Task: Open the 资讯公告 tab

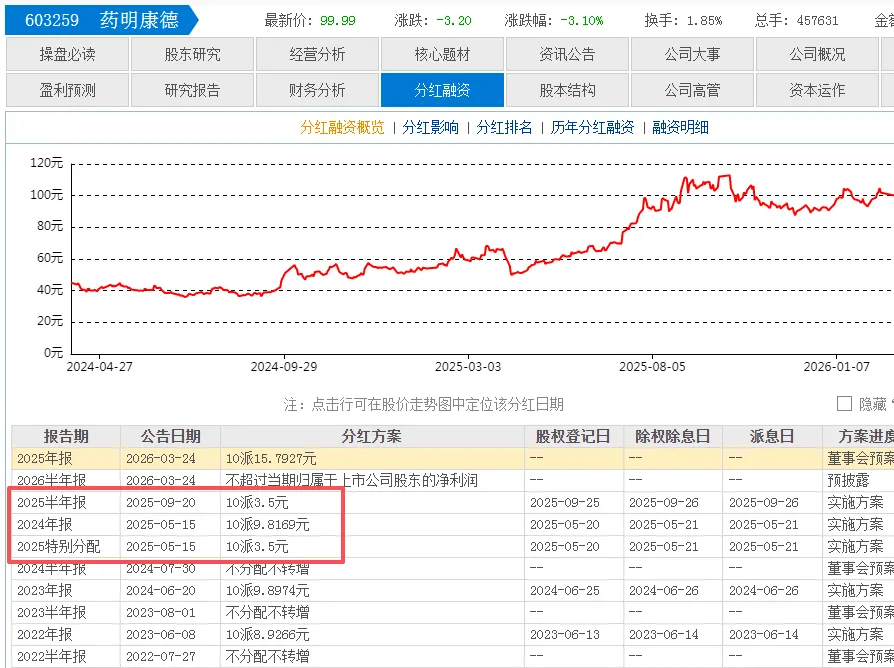Action: point(567,54)
